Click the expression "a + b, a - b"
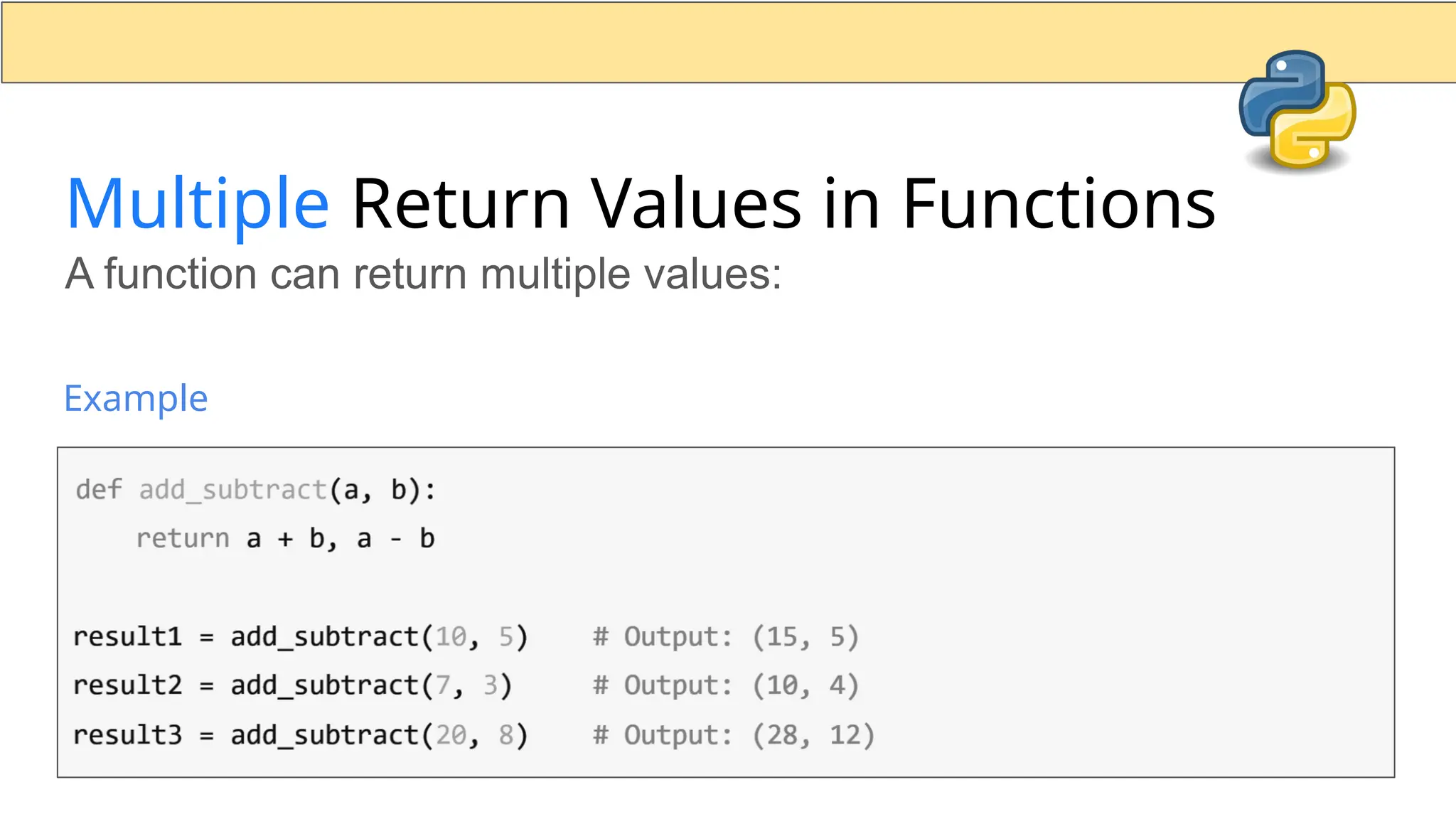 [x=341, y=539]
